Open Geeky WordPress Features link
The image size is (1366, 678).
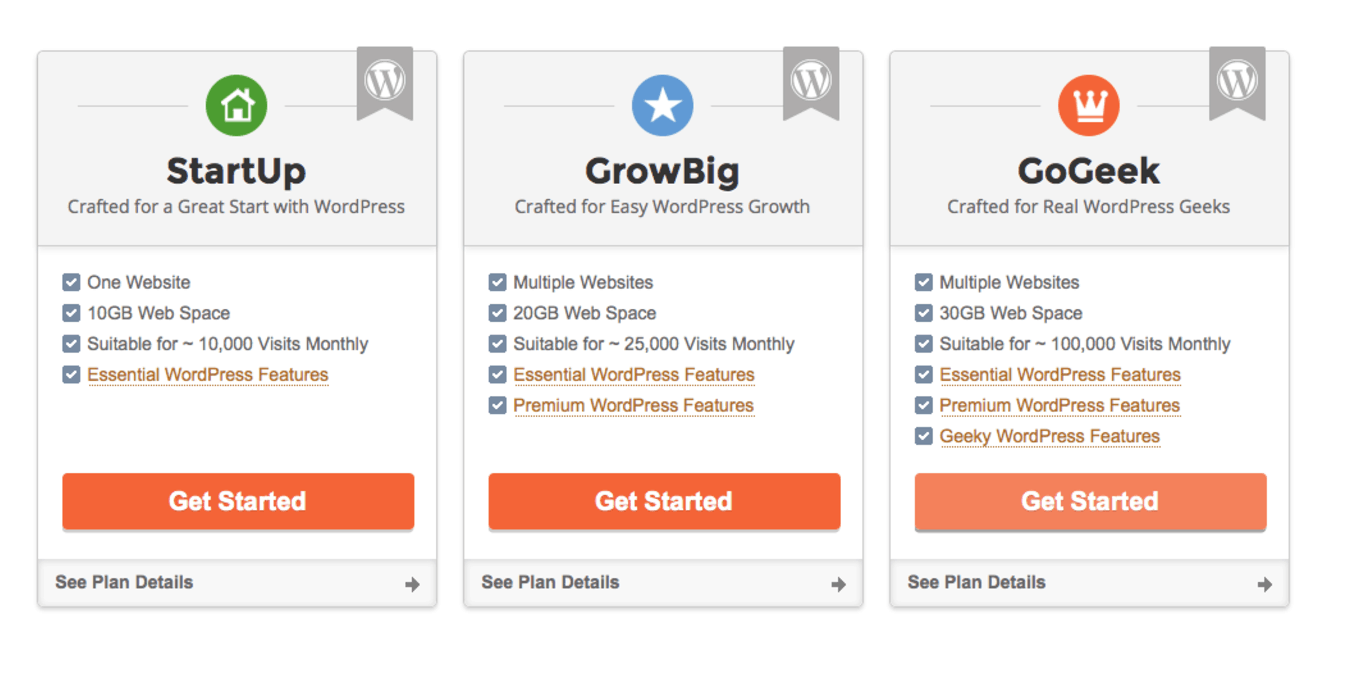tap(1050, 437)
